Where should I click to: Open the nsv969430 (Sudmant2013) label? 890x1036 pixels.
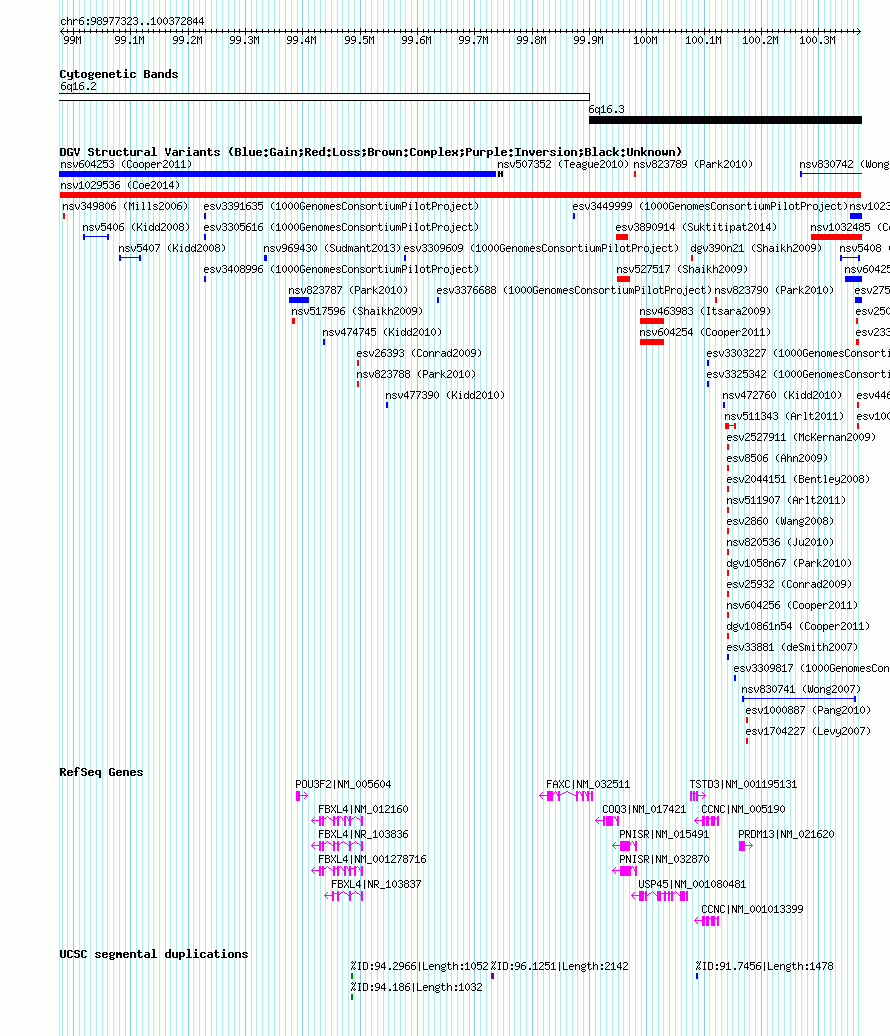(x=332, y=248)
